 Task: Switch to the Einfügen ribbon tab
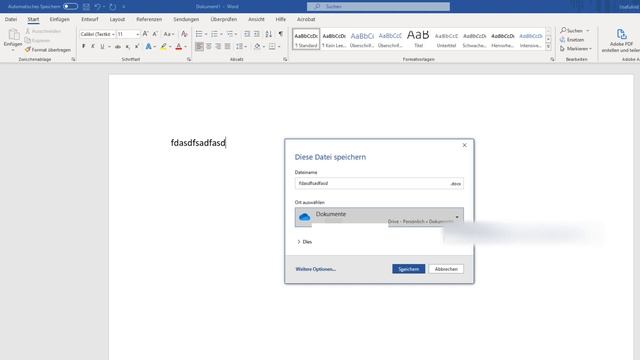tap(60, 19)
